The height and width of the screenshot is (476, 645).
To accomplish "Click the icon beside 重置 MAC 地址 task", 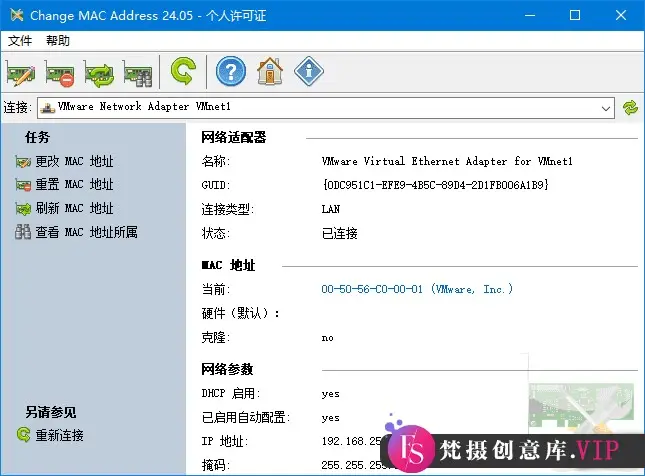I will (23, 185).
